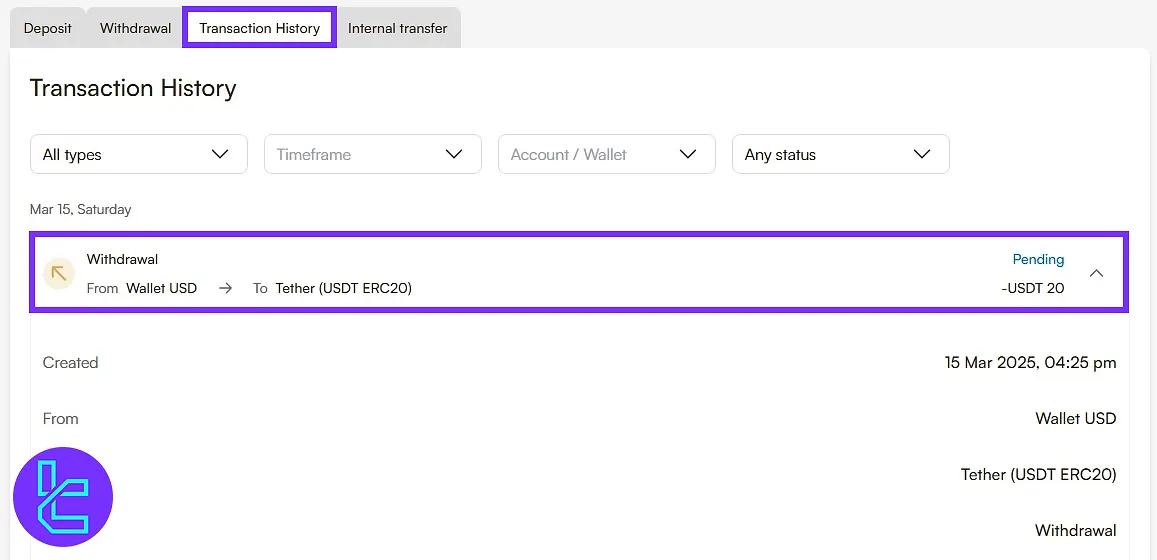
Task: Click the Pending status label
Action: pyautogui.click(x=1038, y=260)
